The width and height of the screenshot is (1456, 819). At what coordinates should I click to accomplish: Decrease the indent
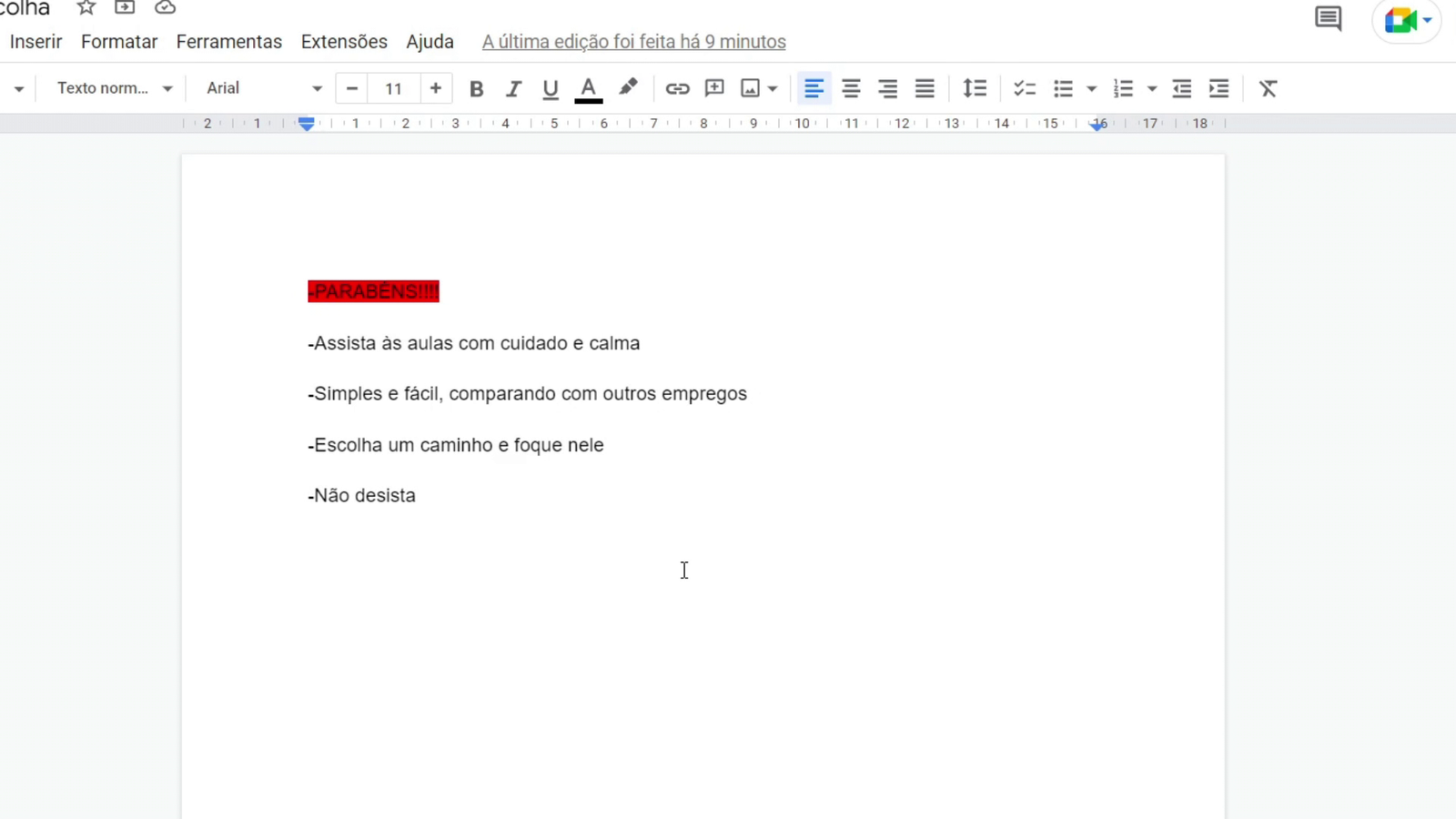pos(1181,88)
